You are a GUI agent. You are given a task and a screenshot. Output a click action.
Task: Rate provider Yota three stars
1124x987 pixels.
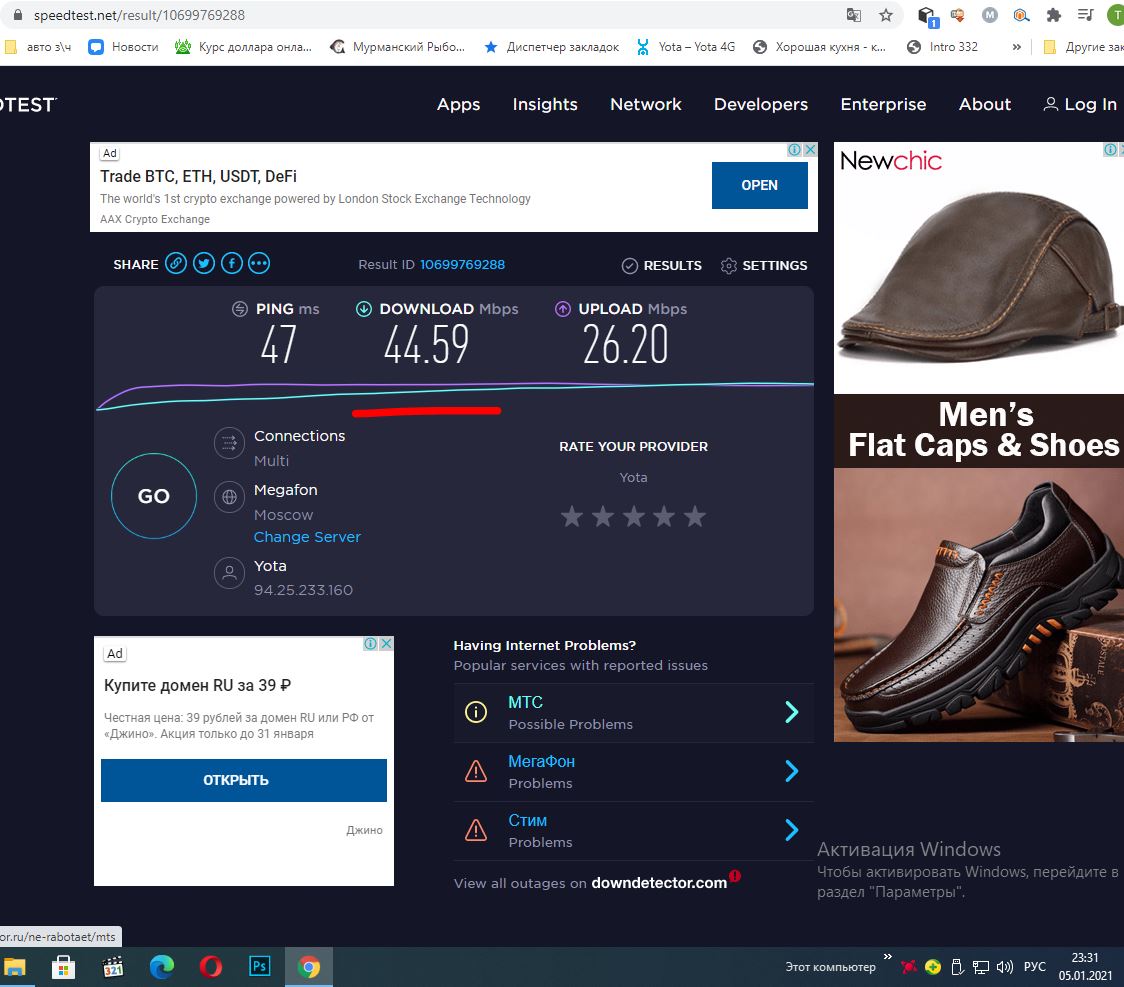(633, 517)
